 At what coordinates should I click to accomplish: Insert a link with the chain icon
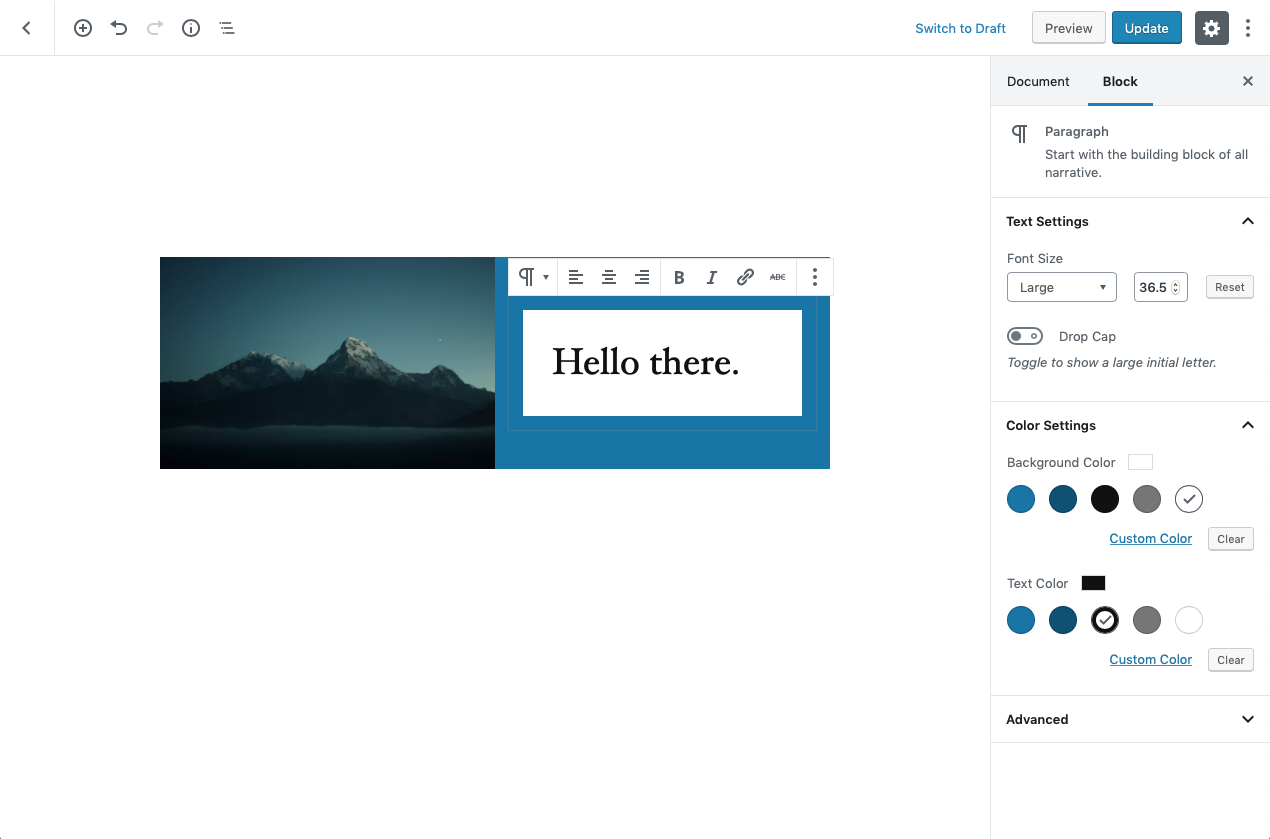[745, 277]
